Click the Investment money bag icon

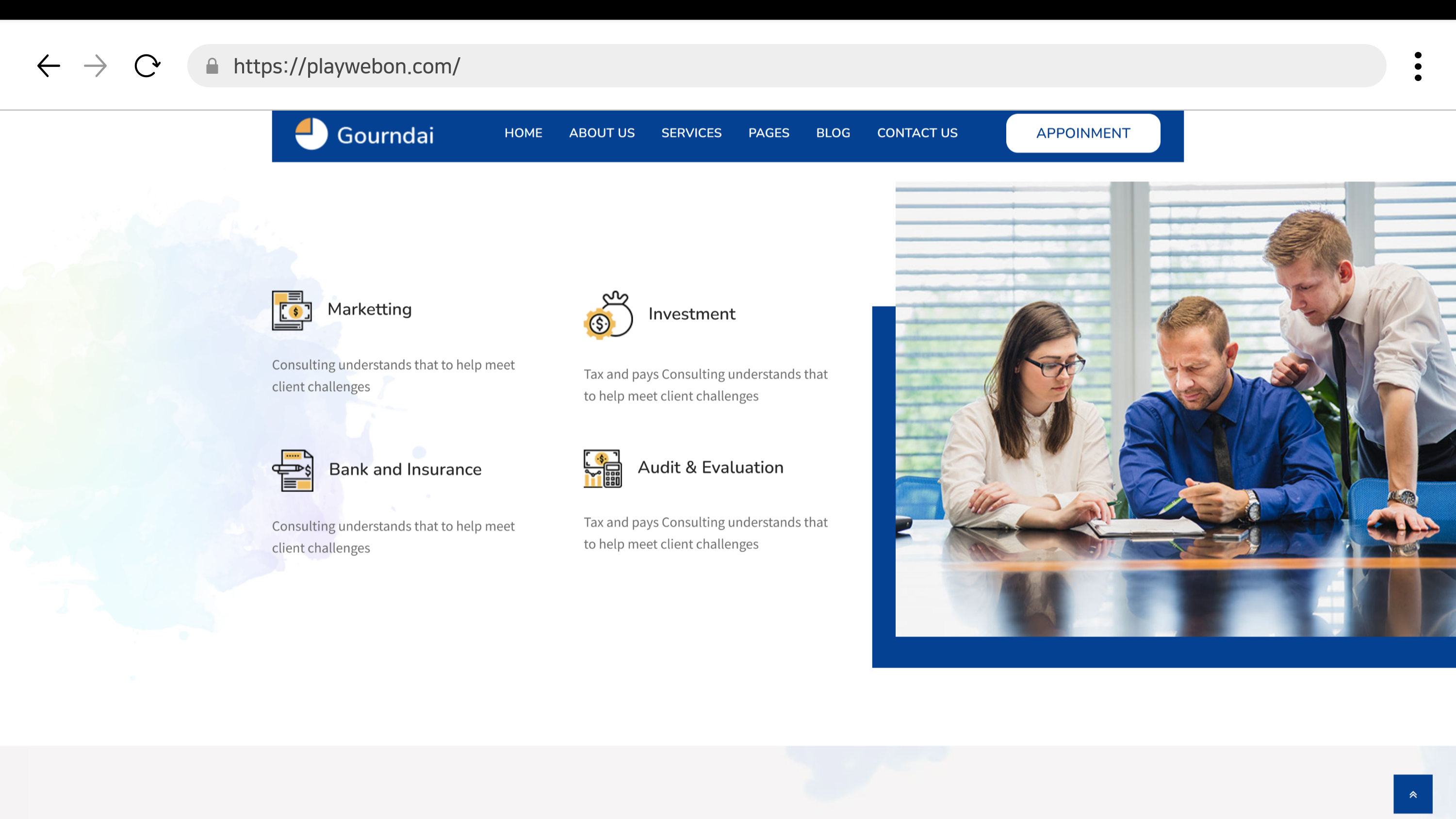[x=608, y=315]
